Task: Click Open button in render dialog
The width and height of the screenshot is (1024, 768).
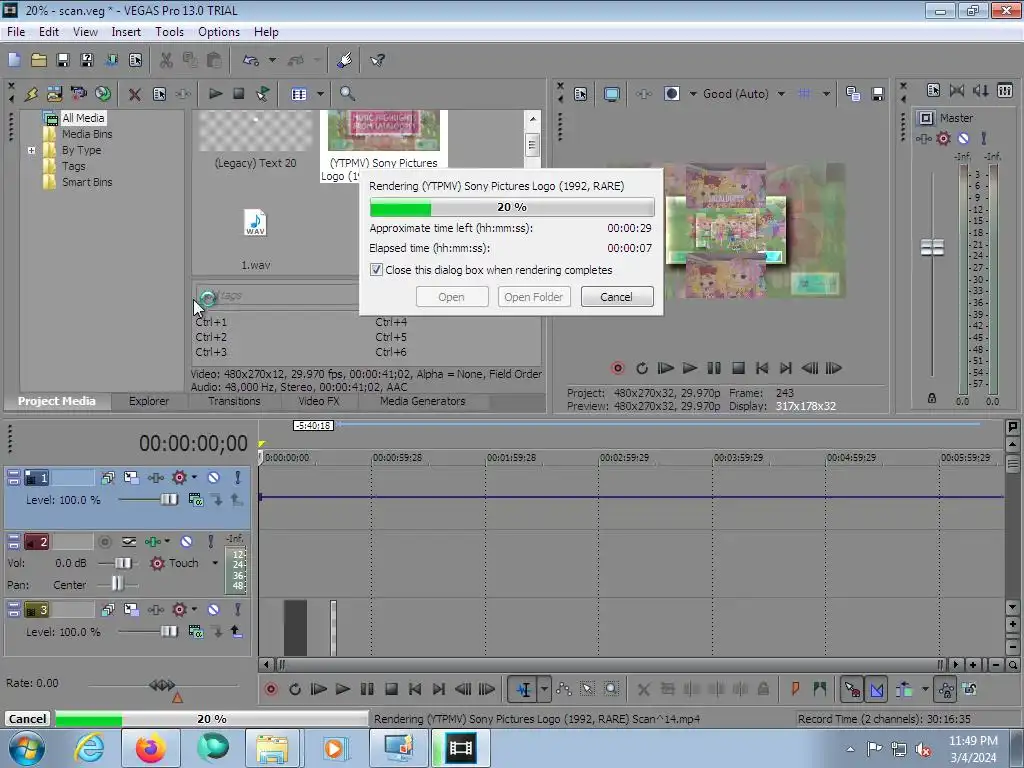Action: (451, 296)
